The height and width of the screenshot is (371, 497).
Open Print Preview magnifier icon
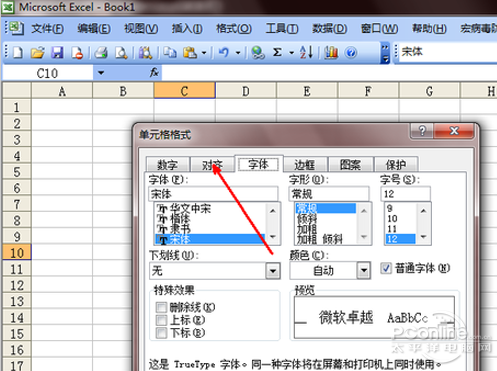[121, 53]
